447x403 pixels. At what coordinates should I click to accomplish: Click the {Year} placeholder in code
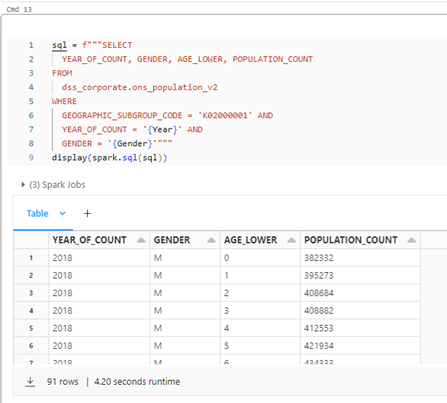click(x=163, y=129)
